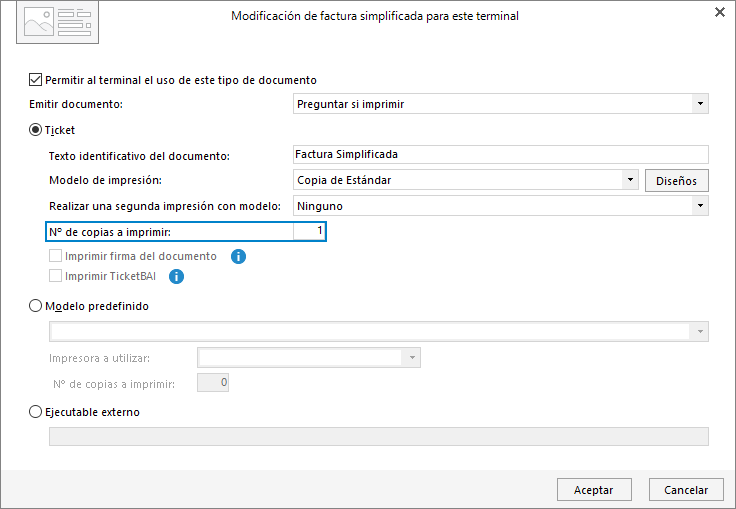Click the info icon beside Imprimir TicketBAI
The image size is (736, 509).
click(176, 277)
